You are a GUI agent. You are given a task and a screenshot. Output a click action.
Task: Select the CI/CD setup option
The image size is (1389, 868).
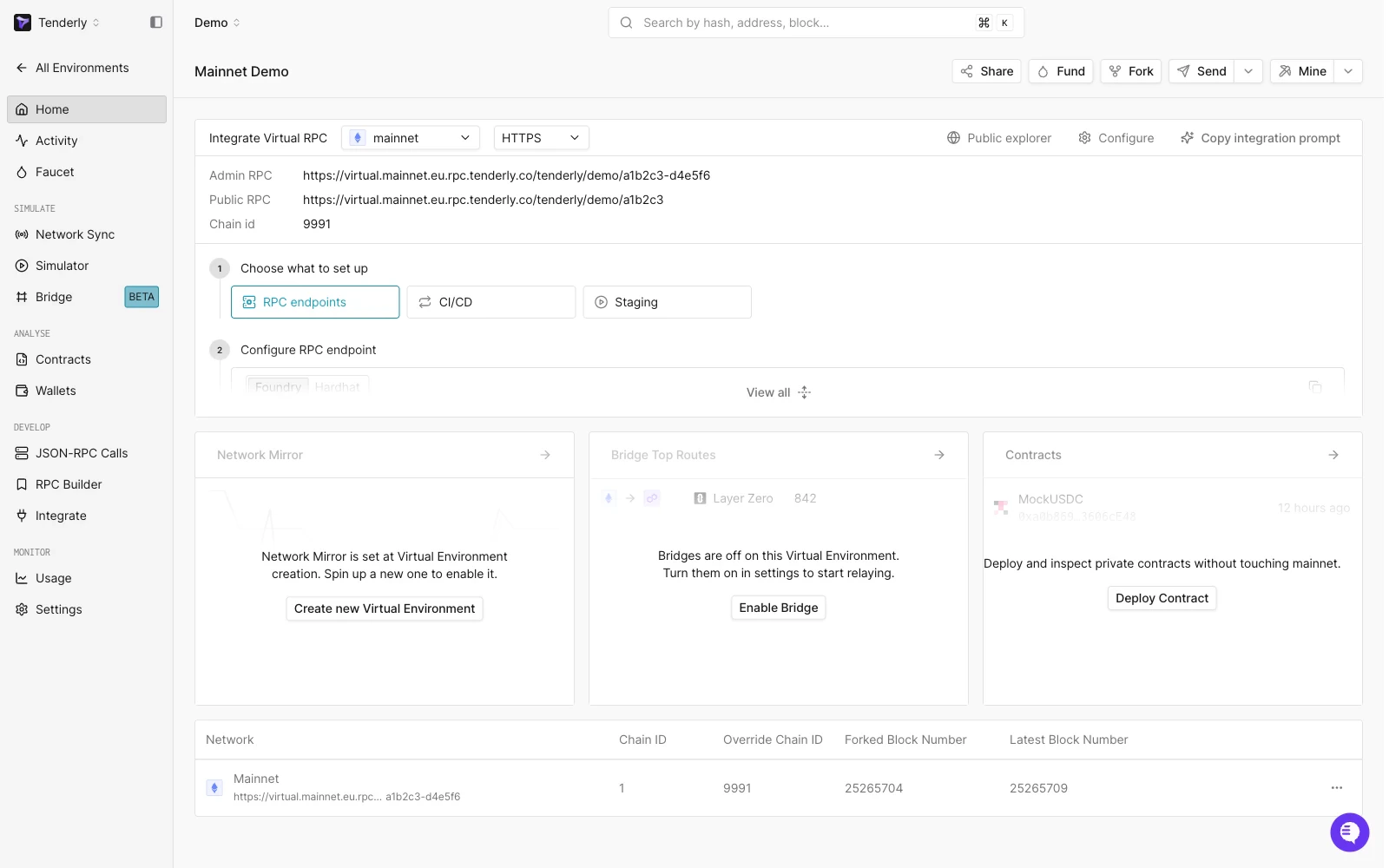[491, 302]
